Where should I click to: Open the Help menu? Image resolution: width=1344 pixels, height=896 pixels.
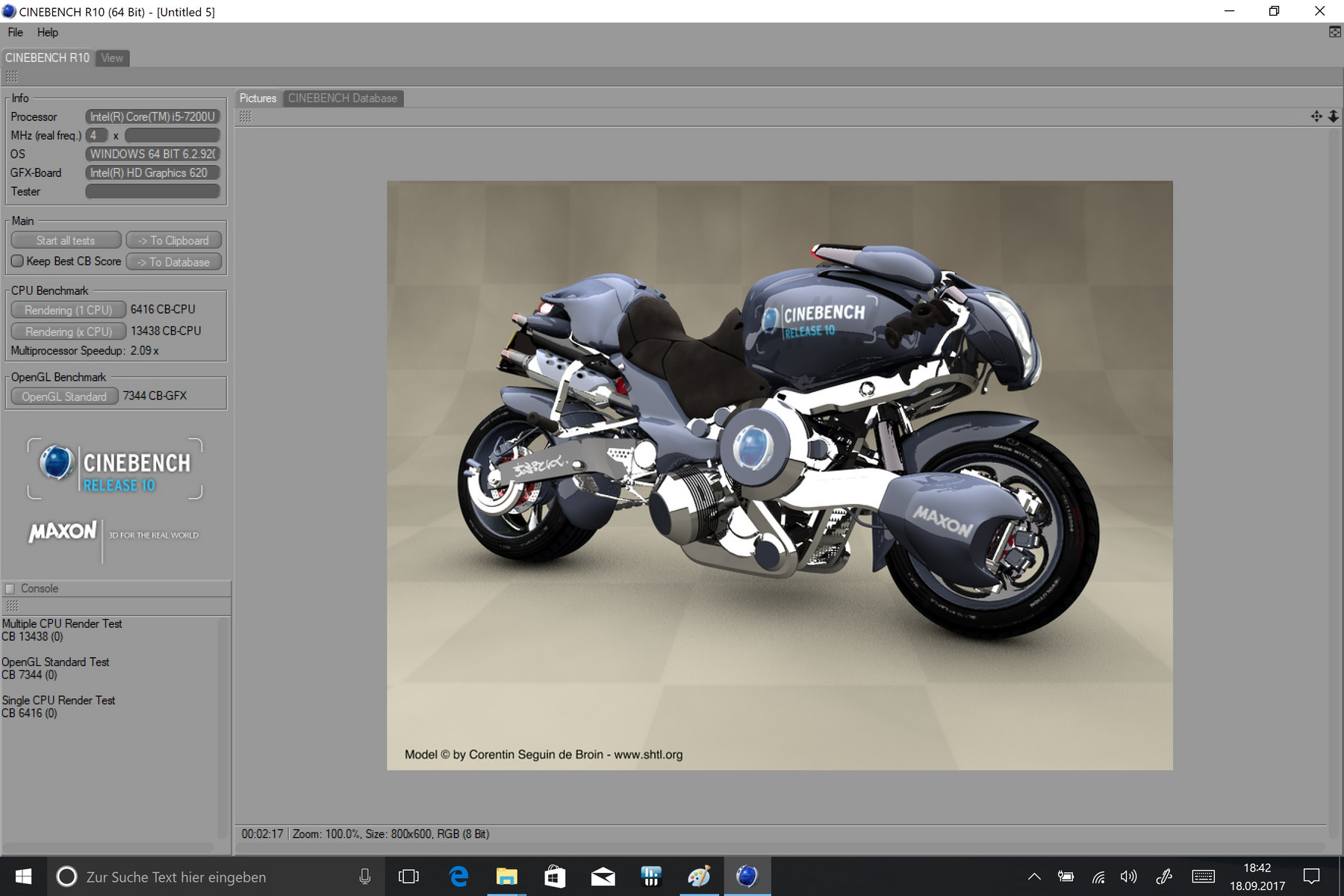(x=48, y=32)
